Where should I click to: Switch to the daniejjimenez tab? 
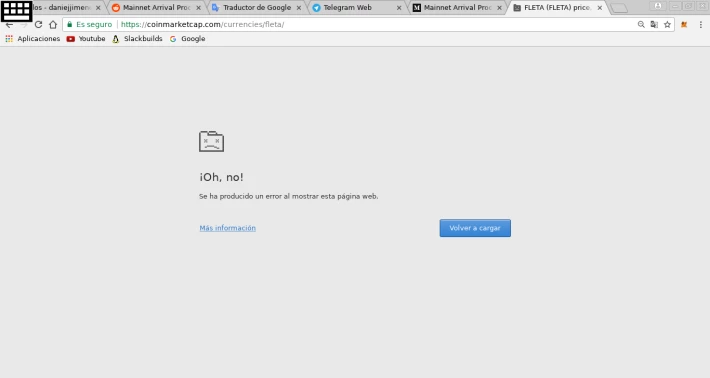click(62, 8)
